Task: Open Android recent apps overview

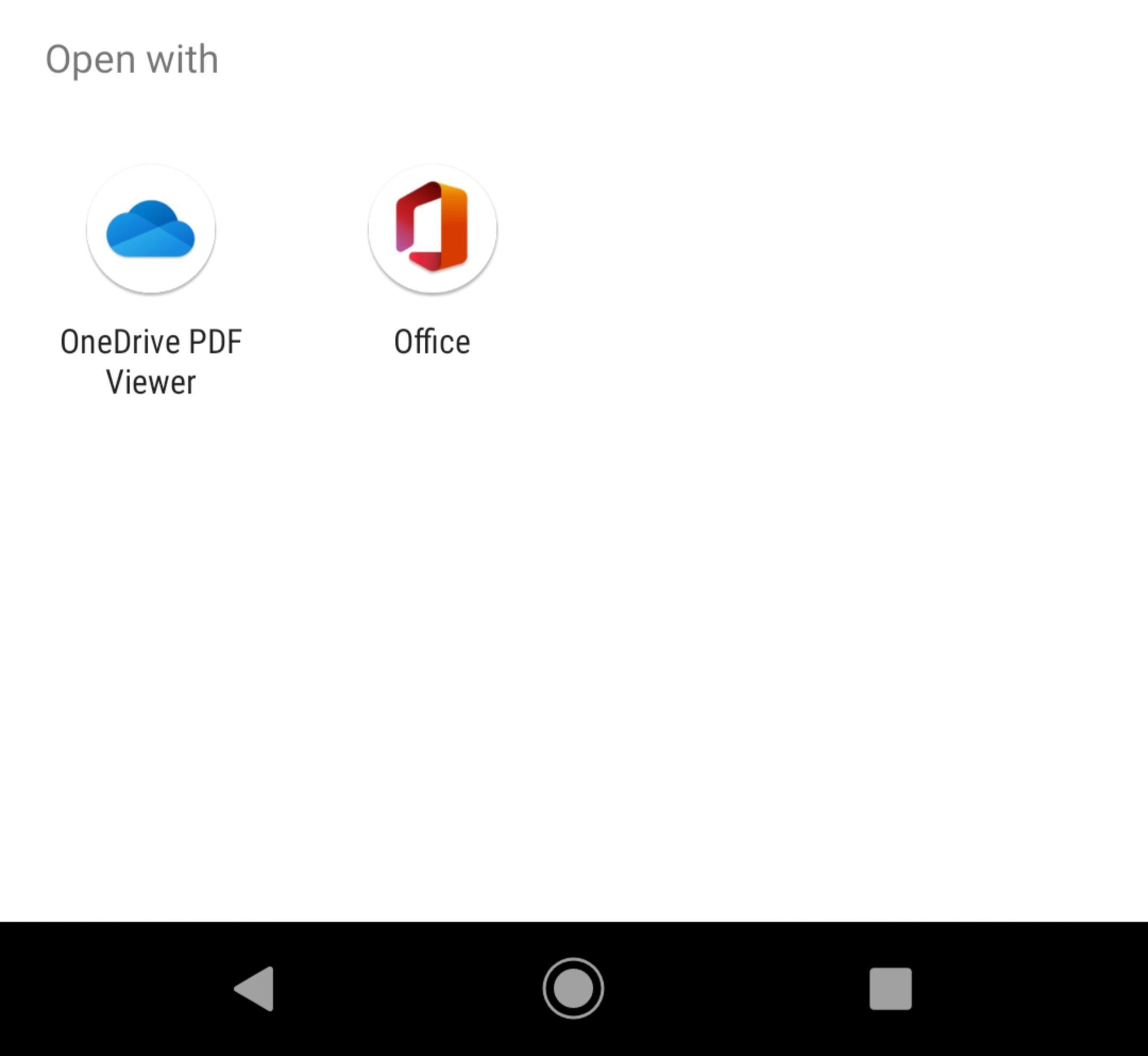Action: coord(890,989)
